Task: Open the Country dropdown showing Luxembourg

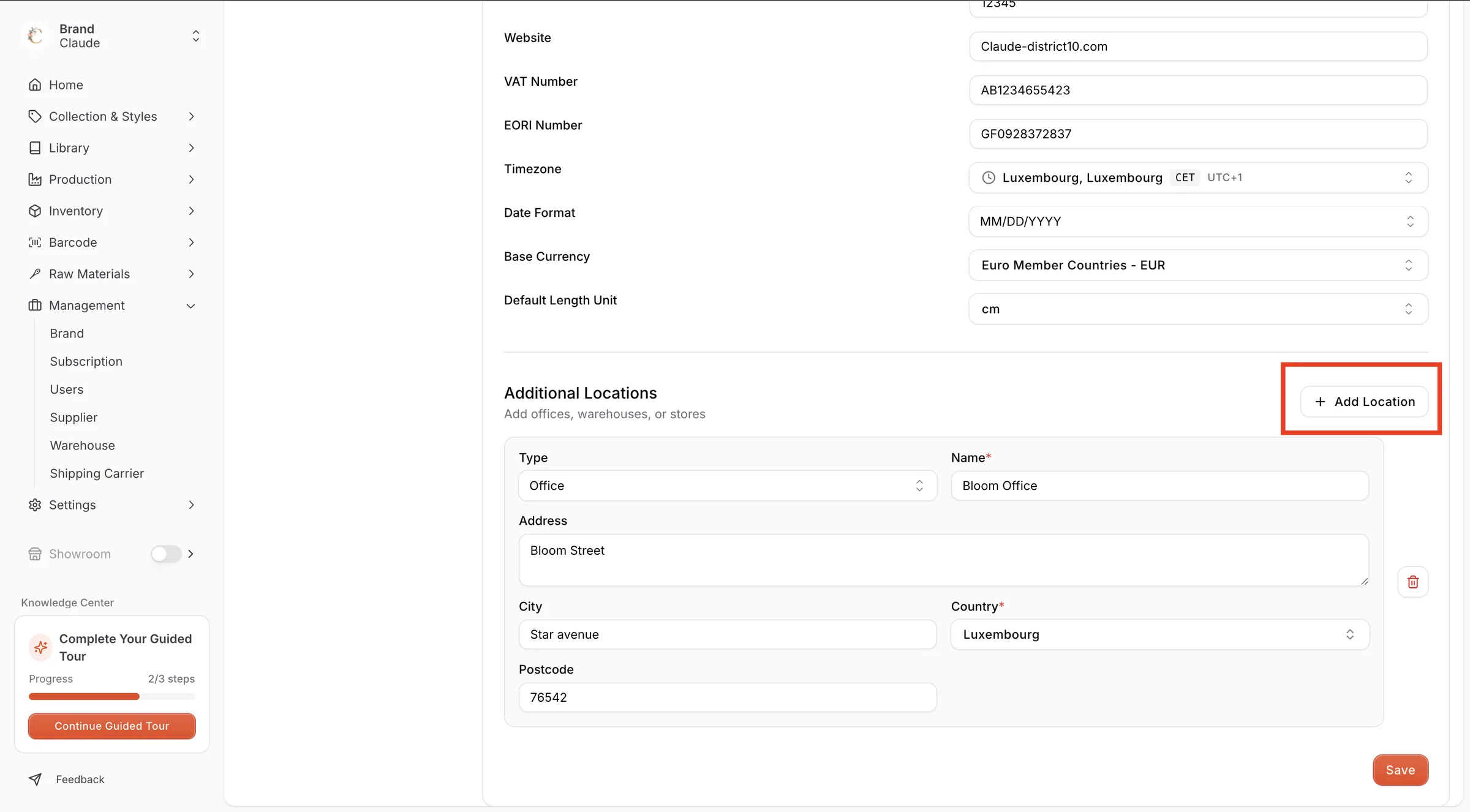Action: click(1160, 634)
